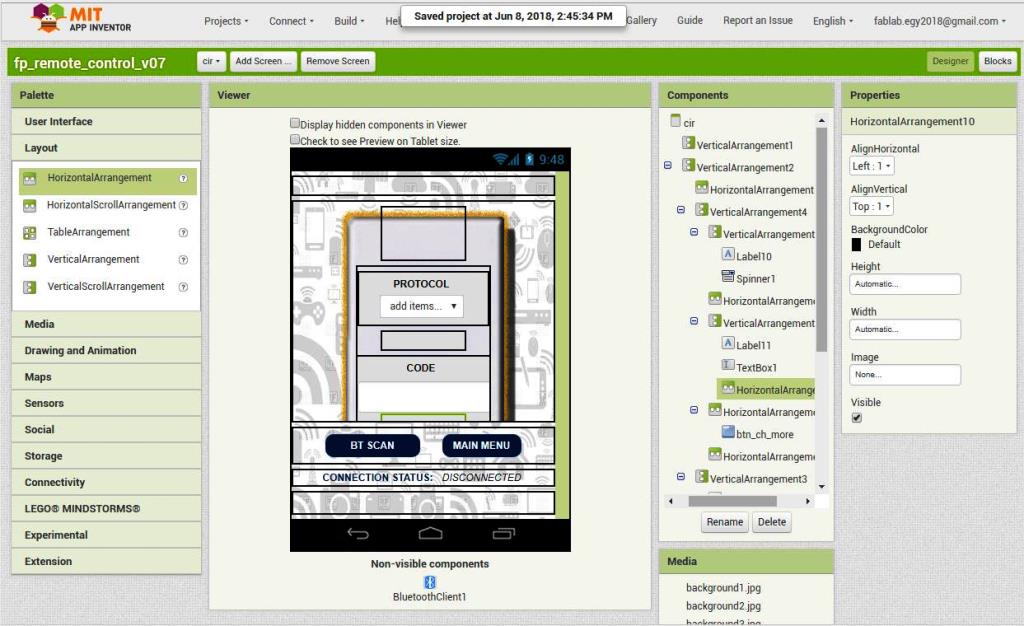Open the Build menu
The image size is (1024, 626).
pyautogui.click(x=349, y=21)
